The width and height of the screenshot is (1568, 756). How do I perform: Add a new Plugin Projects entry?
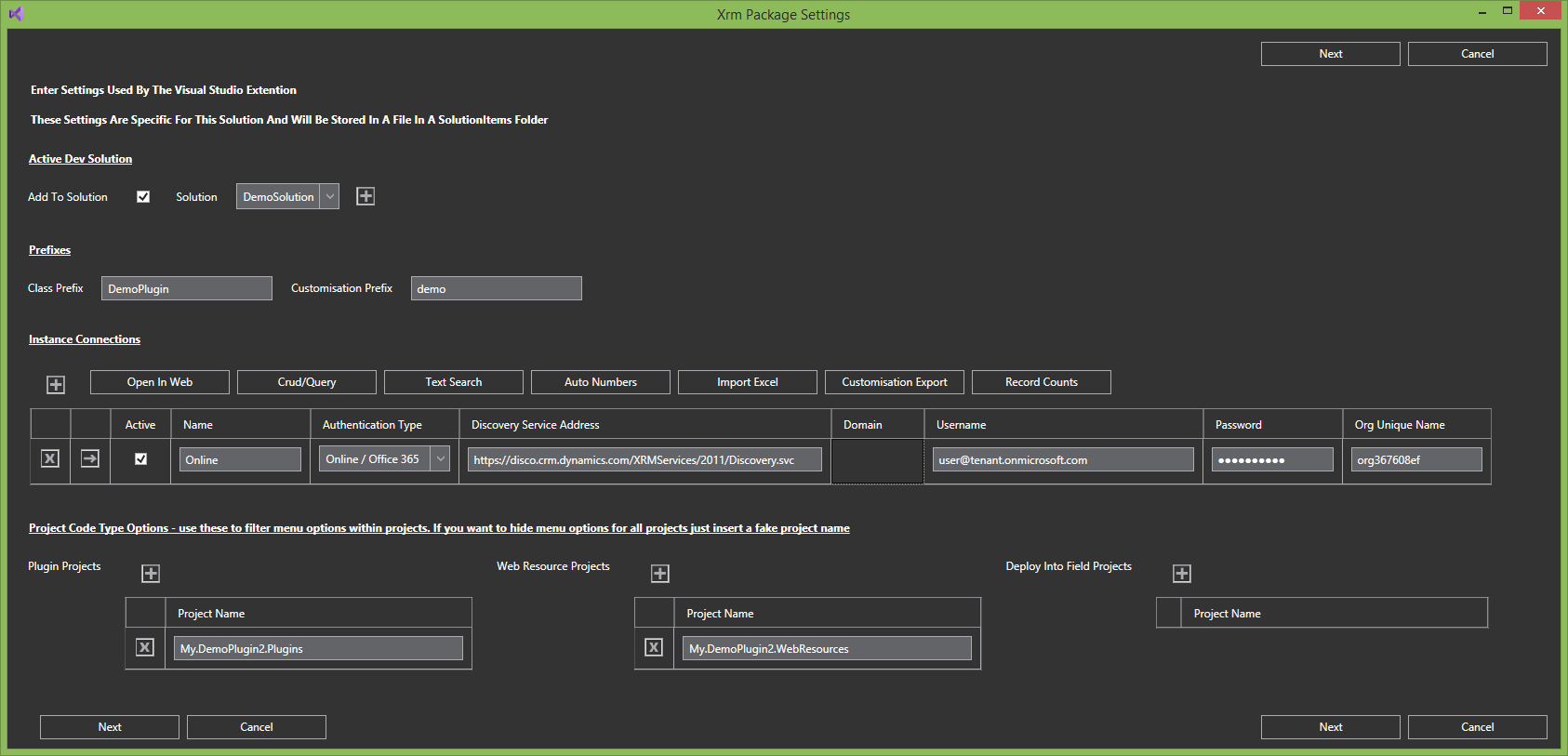tap(151, 574)
